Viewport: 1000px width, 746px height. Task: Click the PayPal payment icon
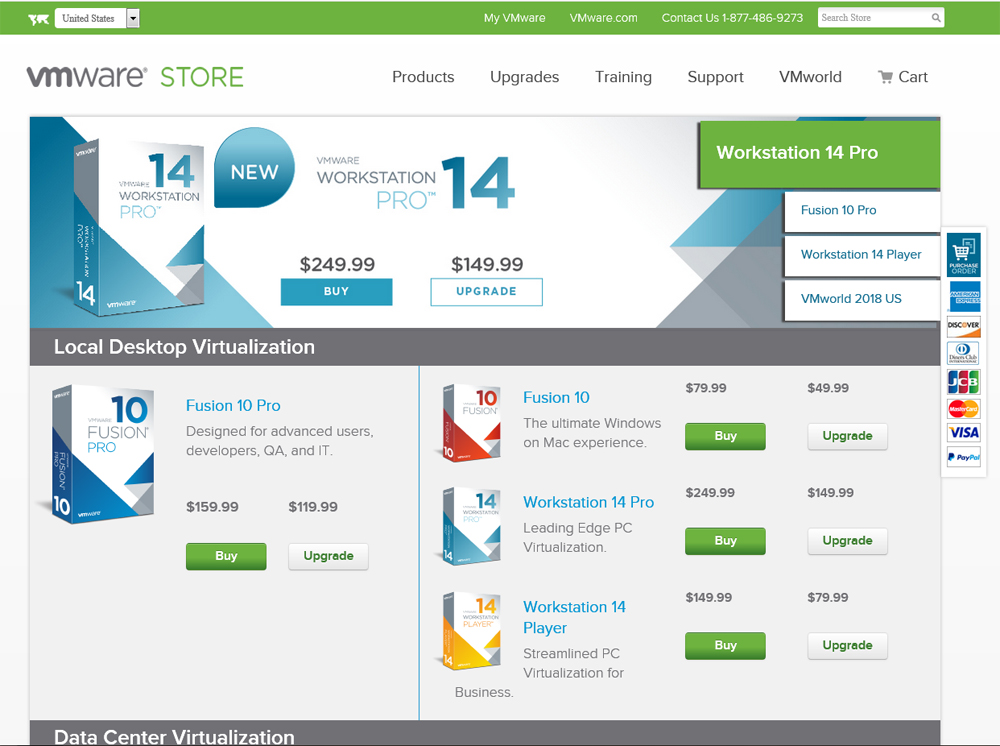coord(964,457)
